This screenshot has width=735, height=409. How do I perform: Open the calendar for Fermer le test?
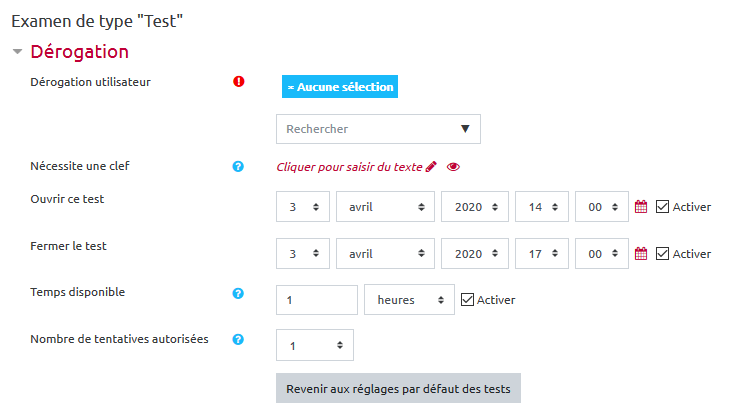click(x=642, y=254)
